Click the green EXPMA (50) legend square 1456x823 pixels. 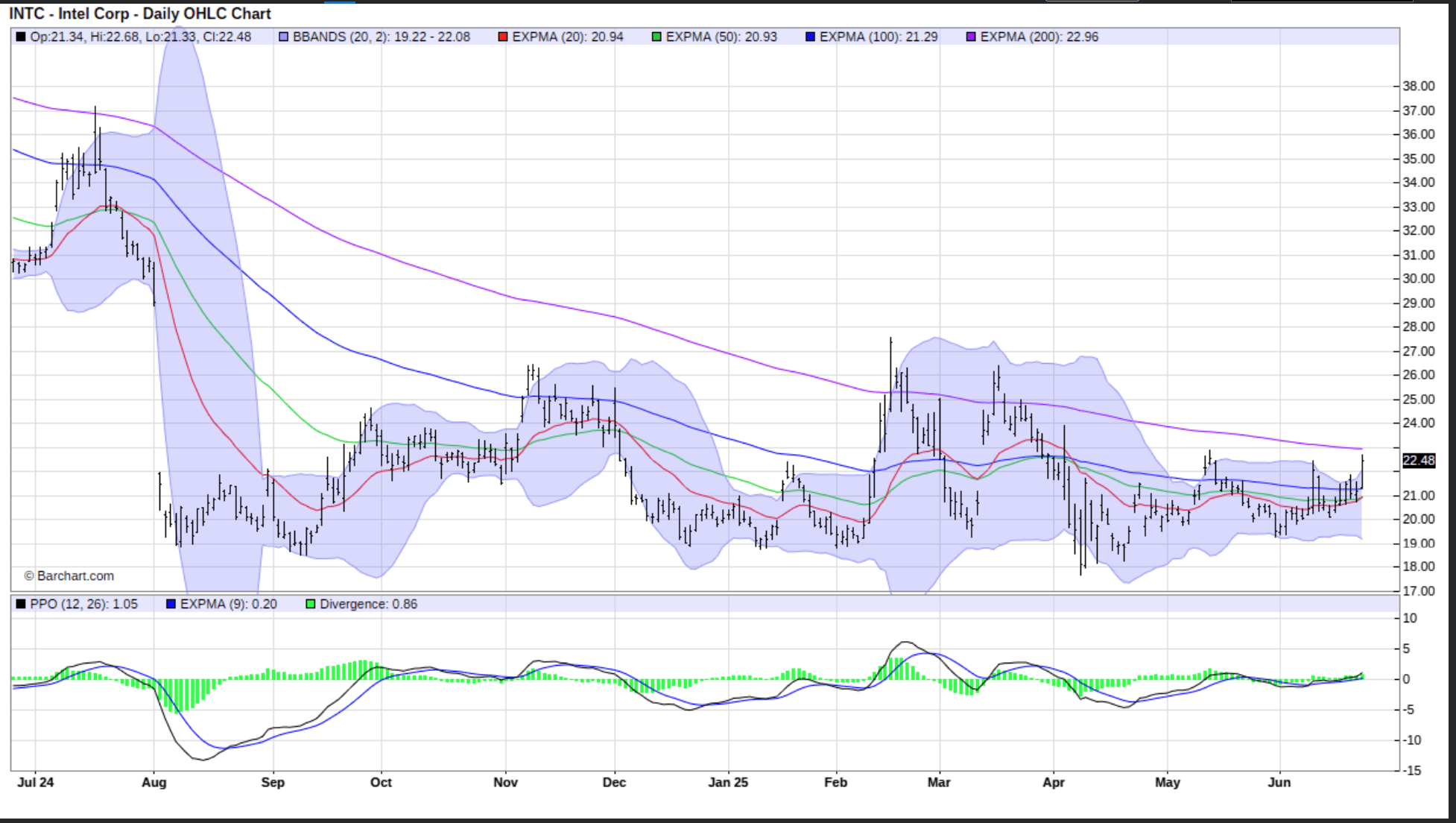tap(656, 37)
